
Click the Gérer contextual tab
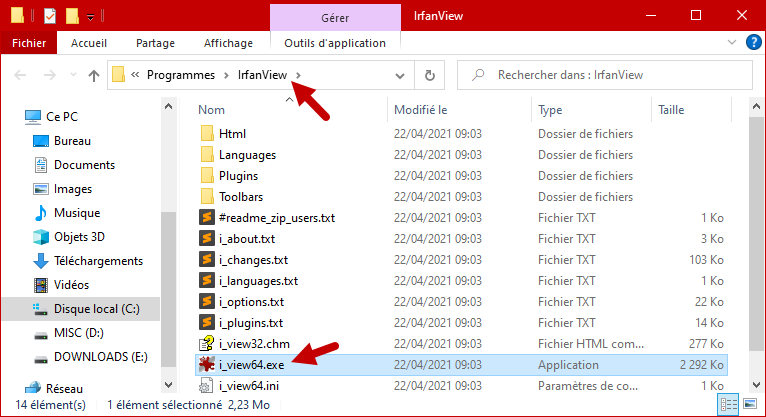click(x=335, y=18)
